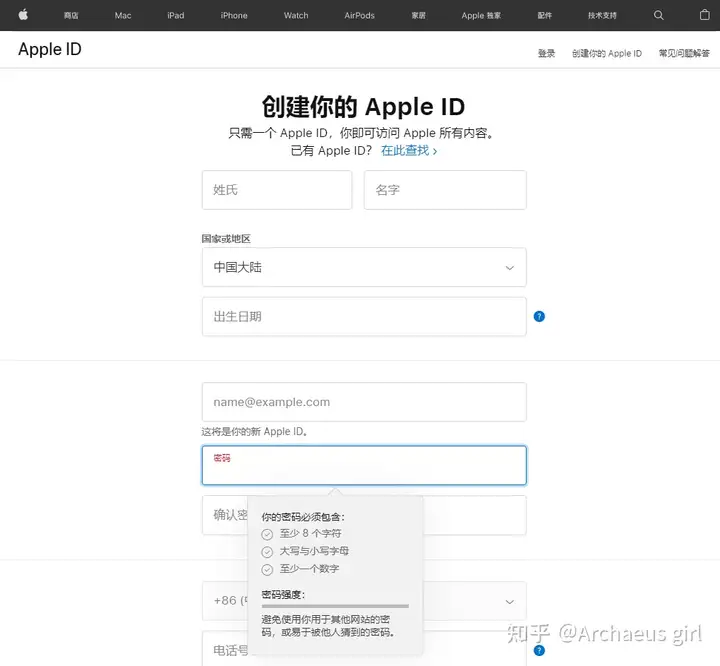Open the 商店 menu item
Screen dimensions: 720x666
[71, 16]
